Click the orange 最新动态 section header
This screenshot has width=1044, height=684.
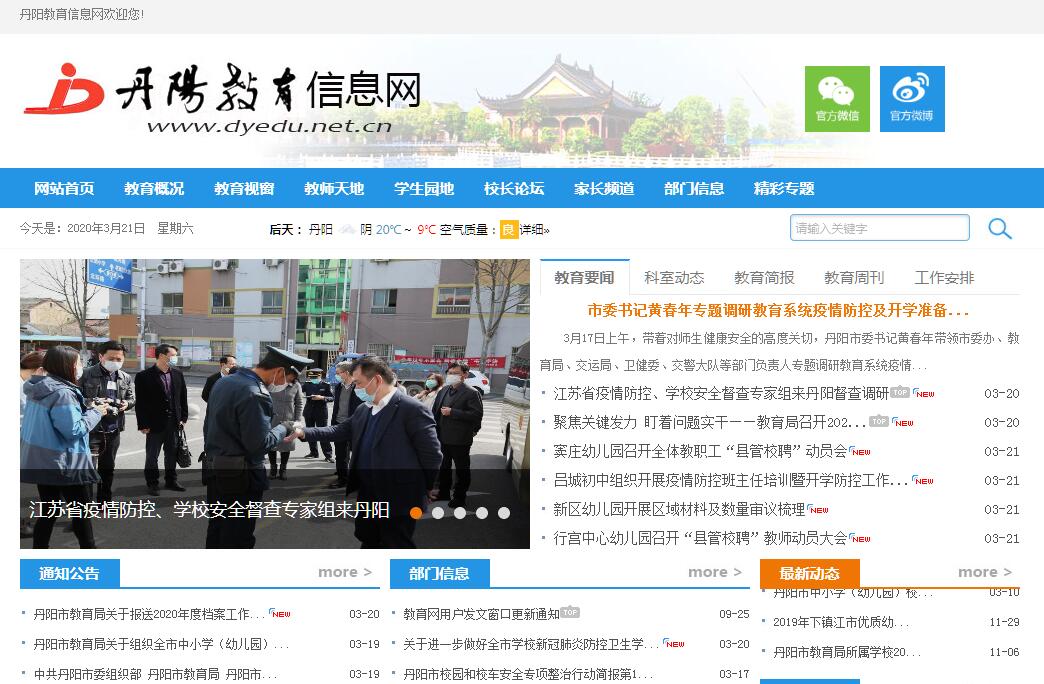(x=810, y=573)
